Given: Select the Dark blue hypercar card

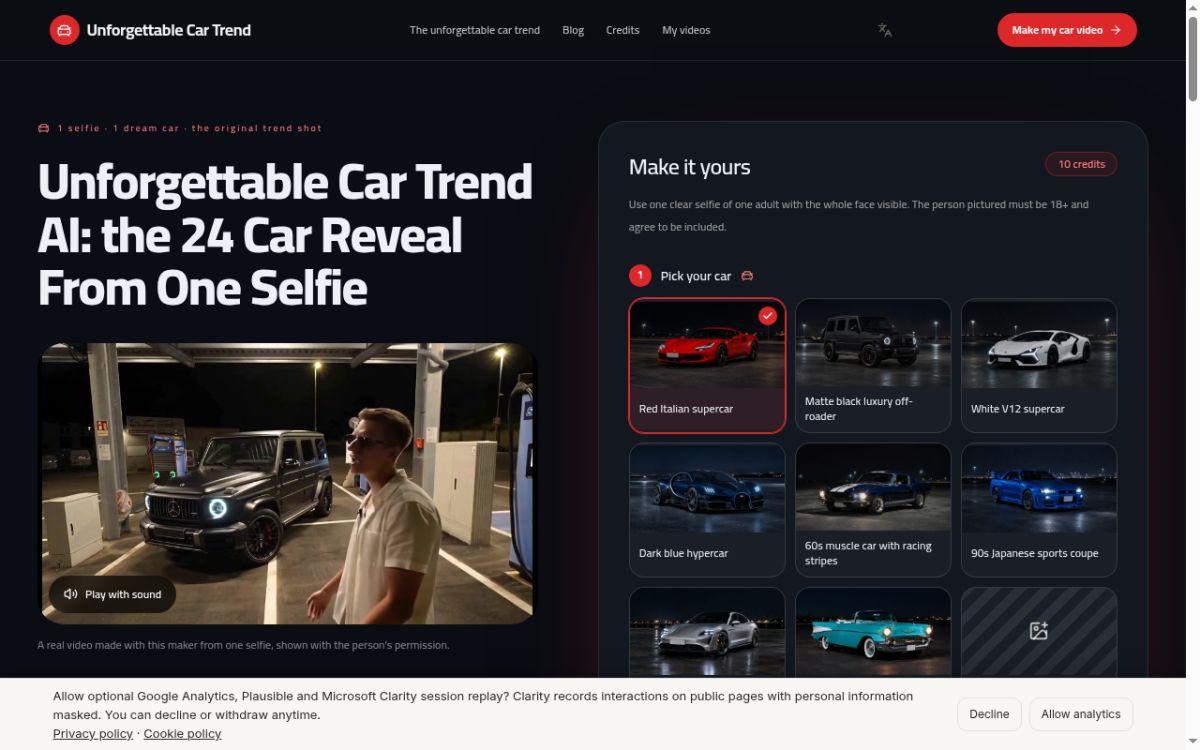Looking at the screenshot, I should point(707,510).
